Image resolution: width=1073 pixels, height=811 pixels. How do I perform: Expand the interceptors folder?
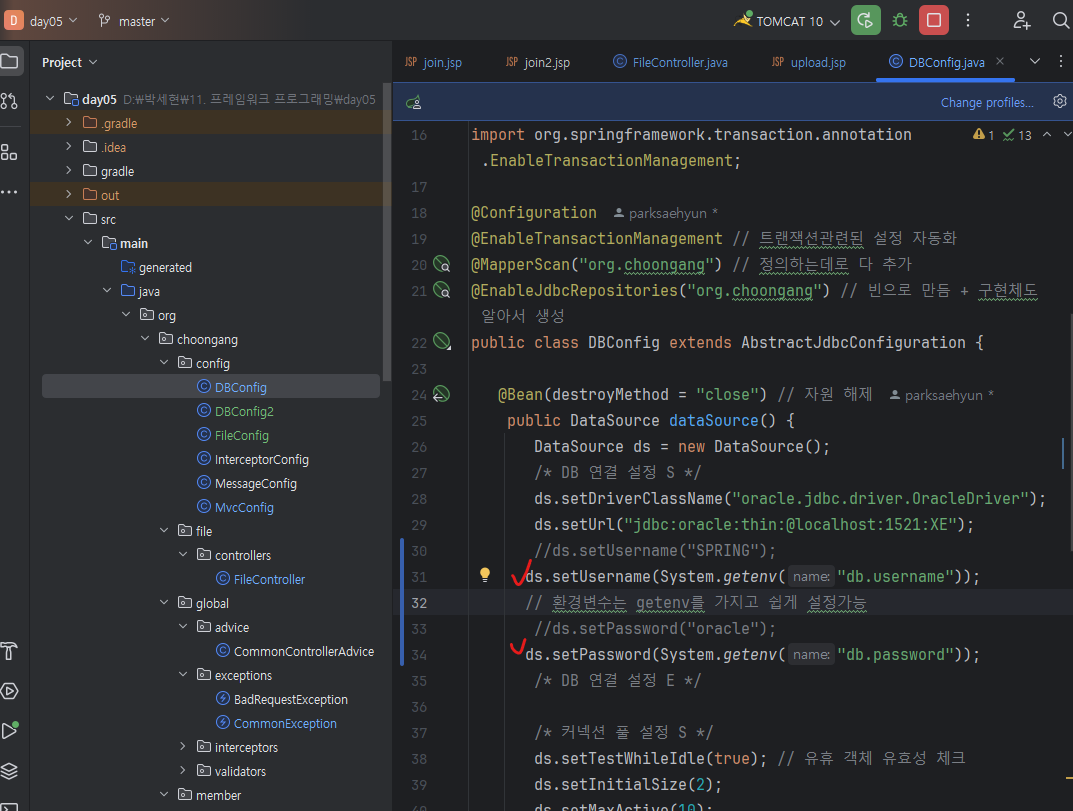point(182,747)
